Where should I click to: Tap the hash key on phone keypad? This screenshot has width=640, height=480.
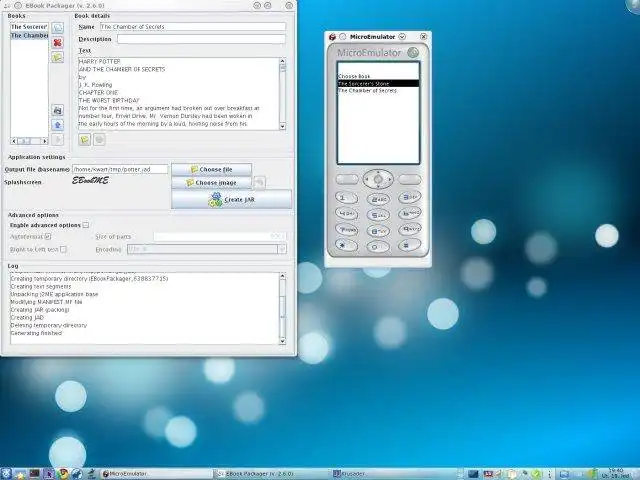click(409, 245)
